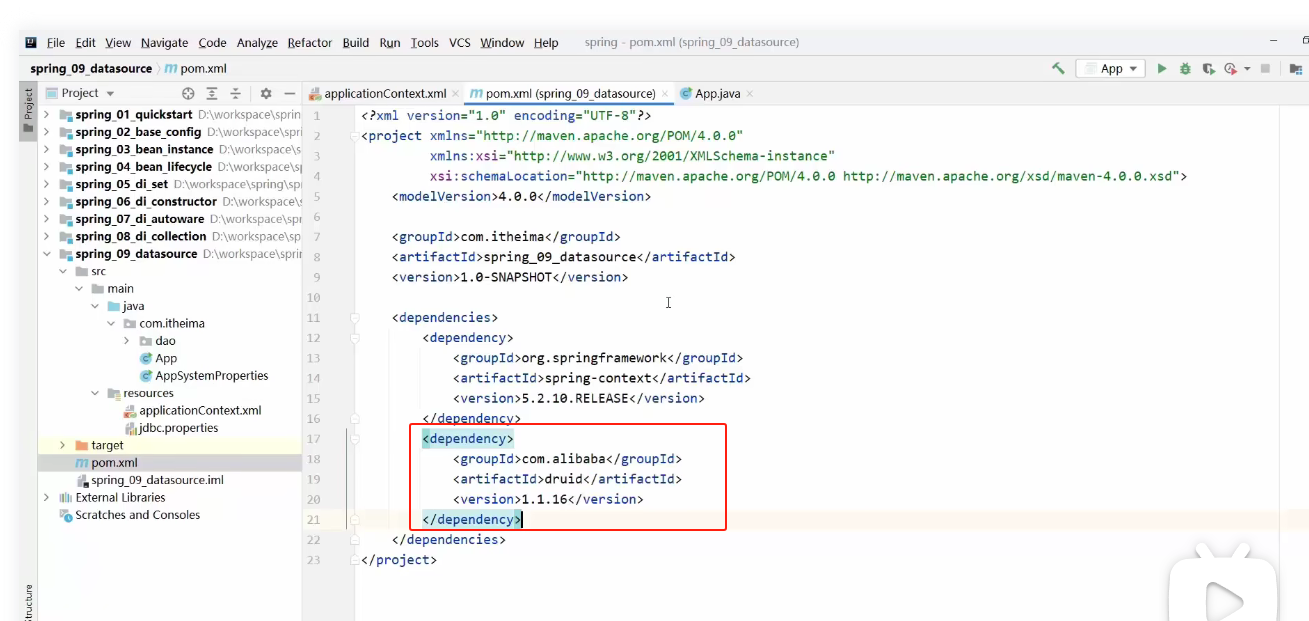Screen dimensions: 1309x621
Task: Click the jdbc.properties file icon in tree
Action: point(130,428)
